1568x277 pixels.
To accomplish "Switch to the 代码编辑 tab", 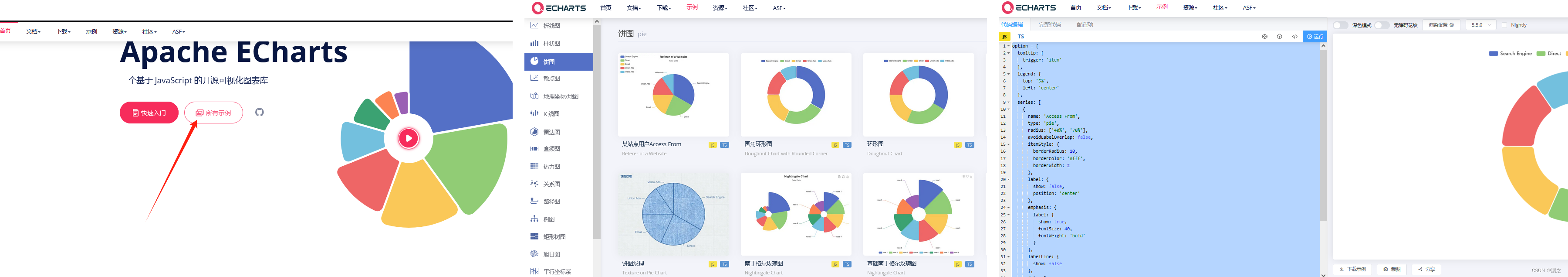I will [x=1012, y=24].
